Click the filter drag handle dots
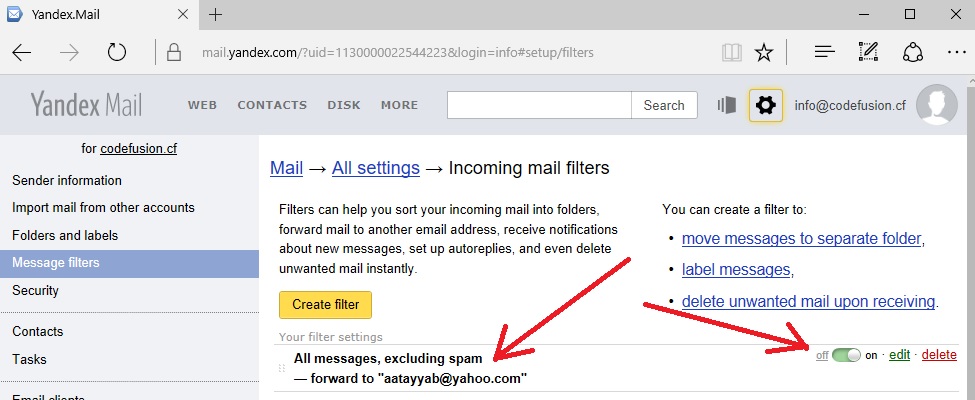 (282, 368)
